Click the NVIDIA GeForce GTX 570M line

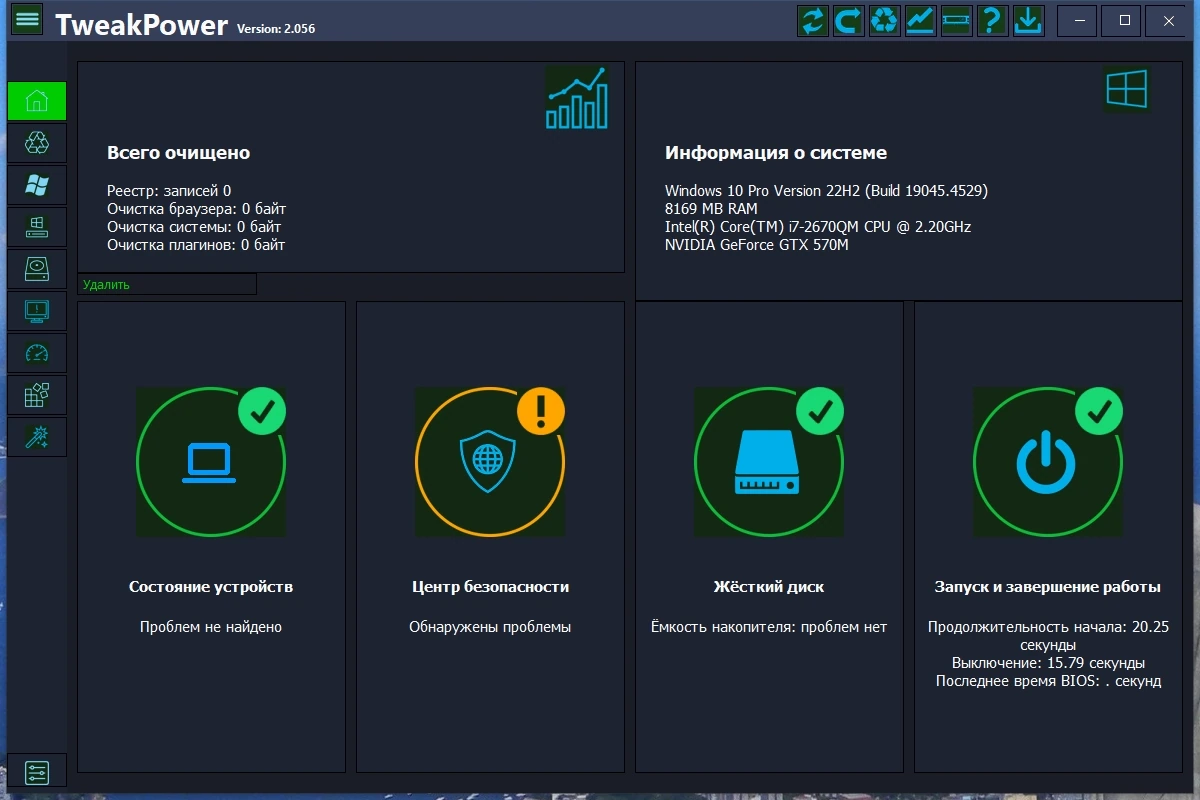[756, 245]
